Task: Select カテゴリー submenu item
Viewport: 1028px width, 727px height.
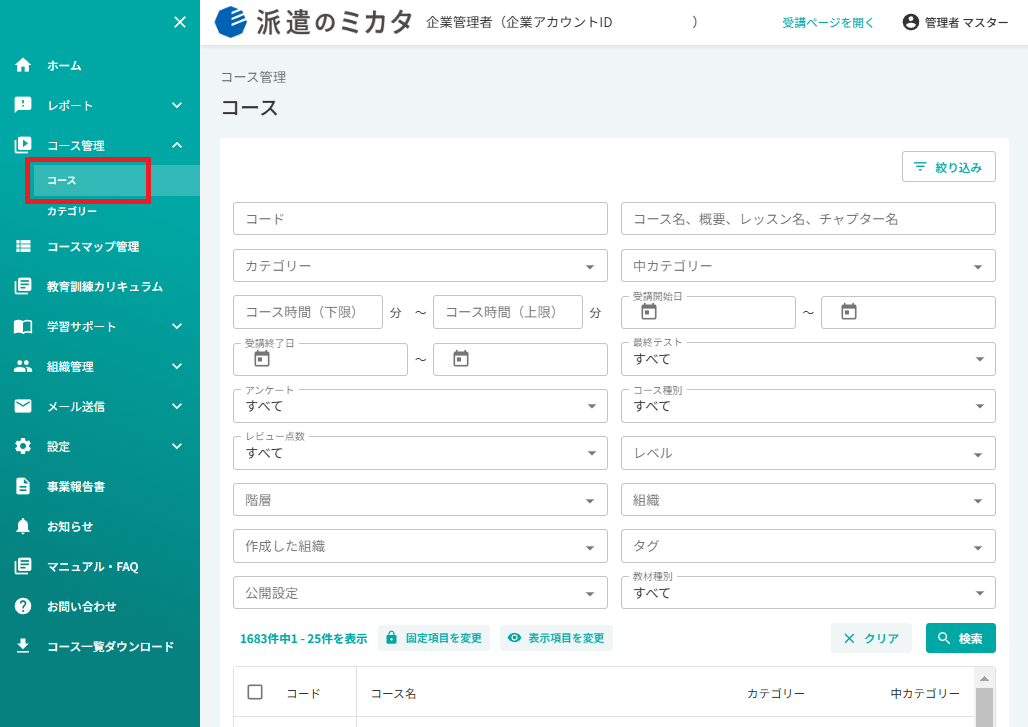Action: 72,211
